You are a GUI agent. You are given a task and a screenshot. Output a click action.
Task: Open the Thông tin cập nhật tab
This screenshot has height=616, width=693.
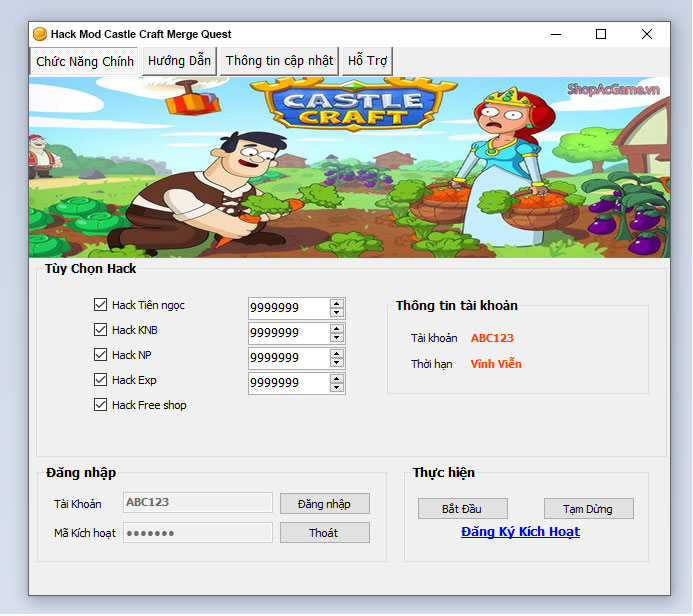(279, 61)
